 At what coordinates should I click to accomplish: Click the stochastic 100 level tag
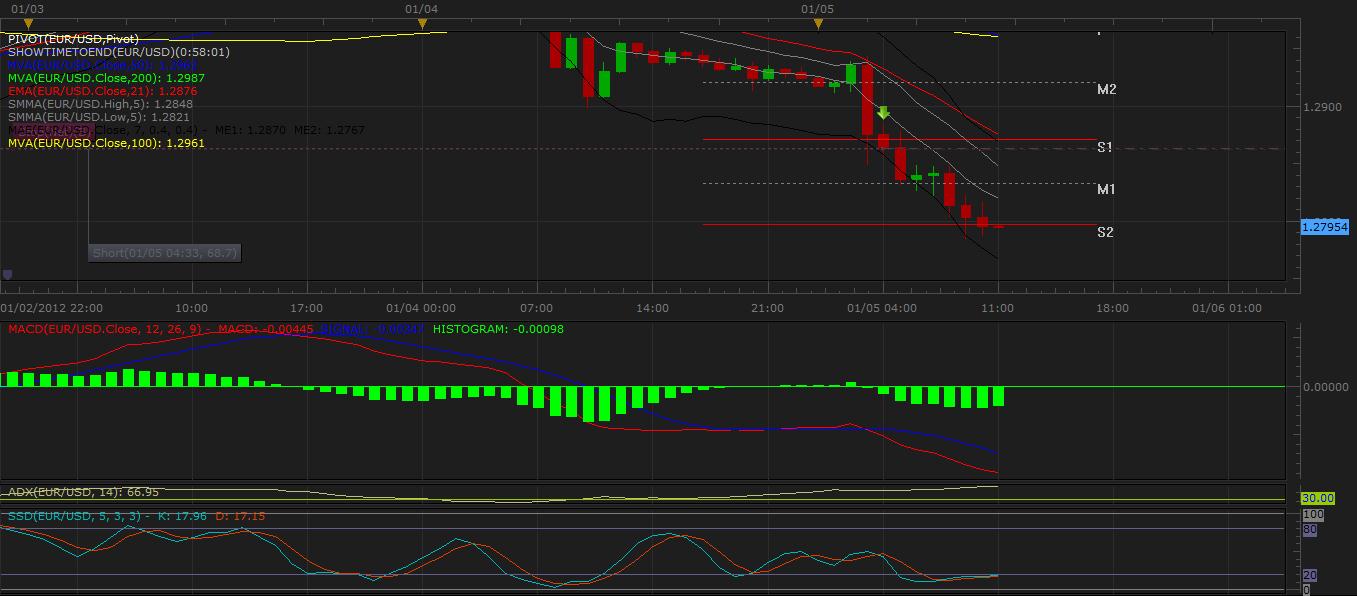pos(1312,514)
